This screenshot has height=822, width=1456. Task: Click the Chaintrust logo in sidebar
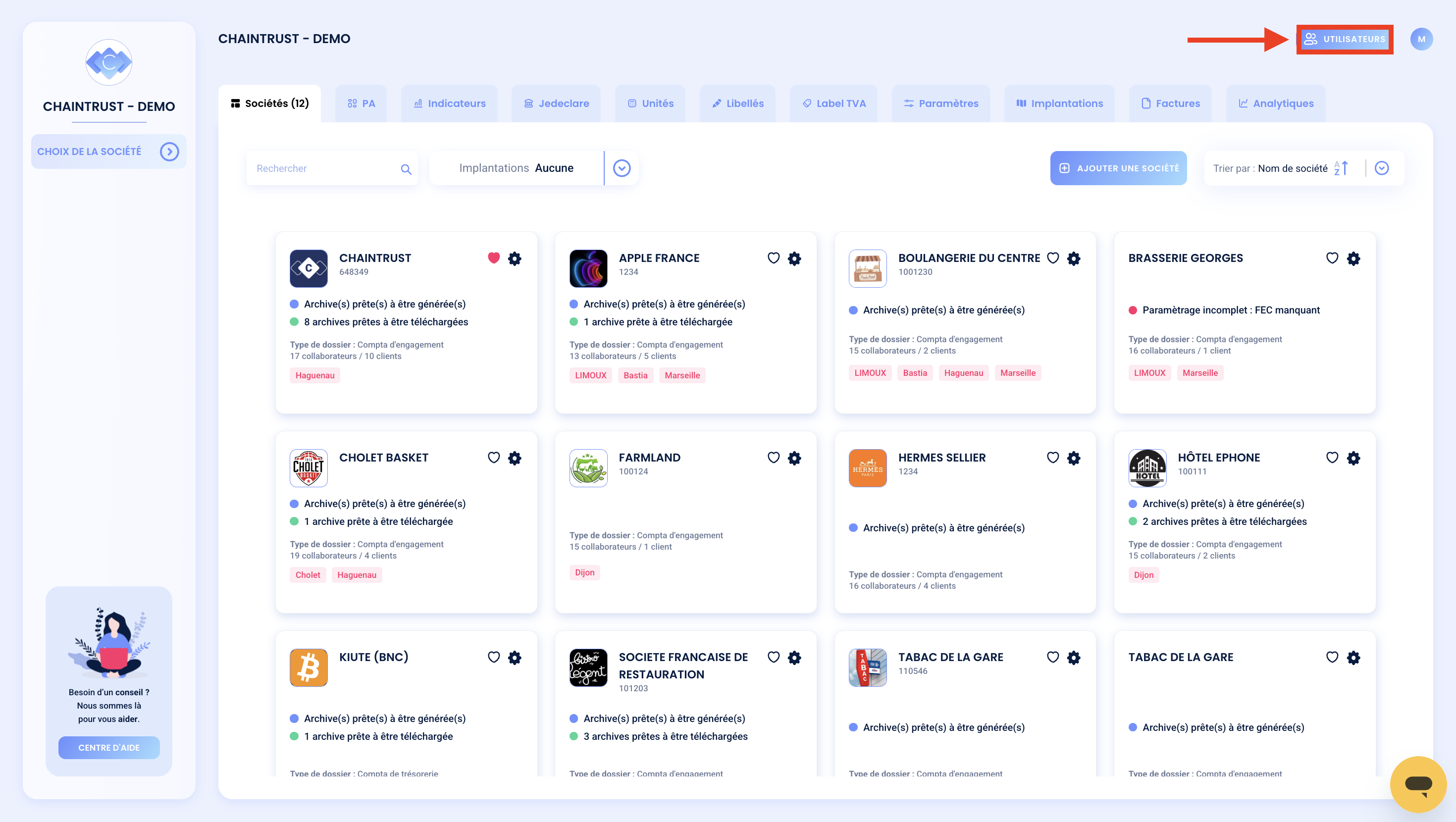108,62
